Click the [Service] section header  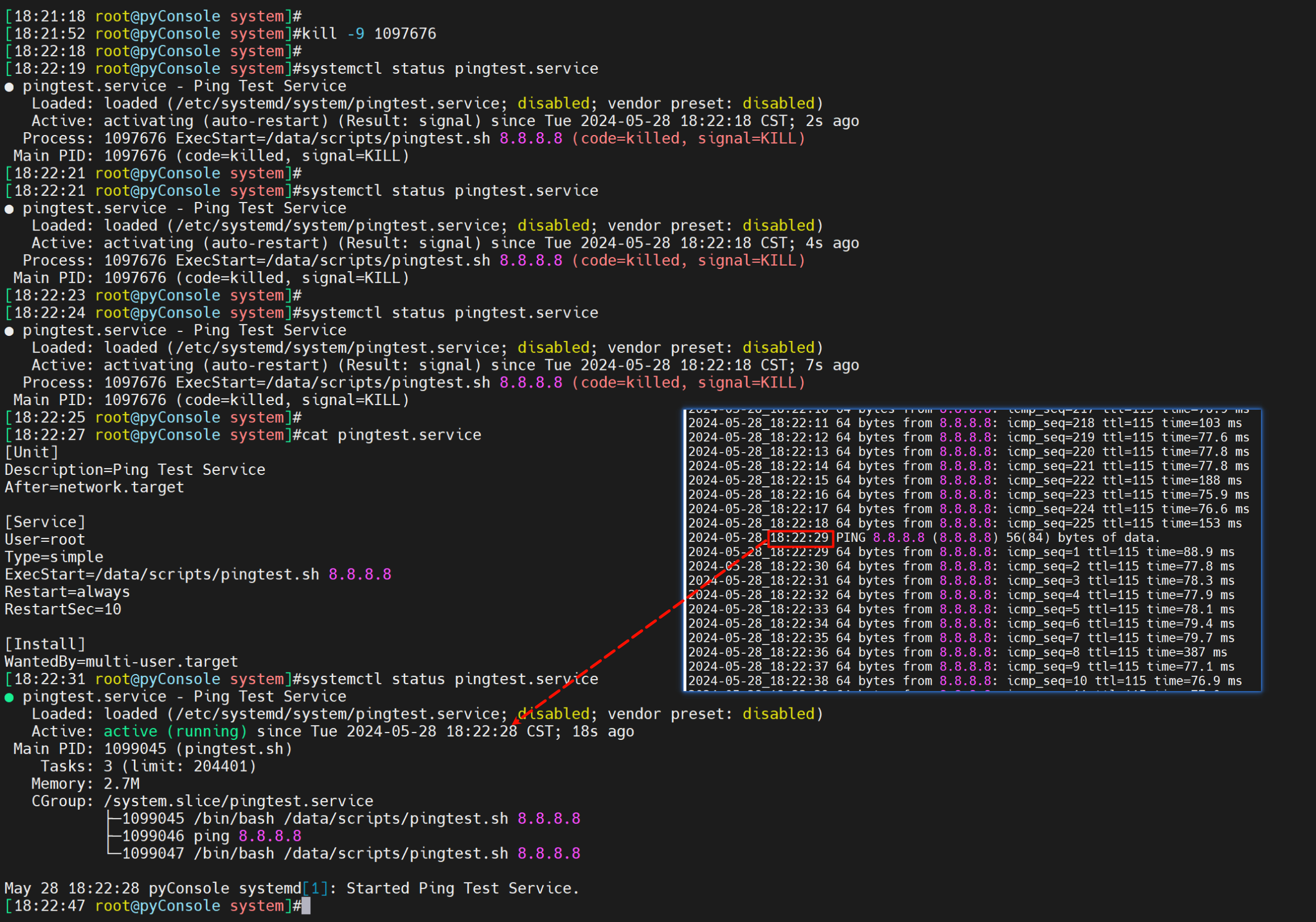(x=45, y=523)
